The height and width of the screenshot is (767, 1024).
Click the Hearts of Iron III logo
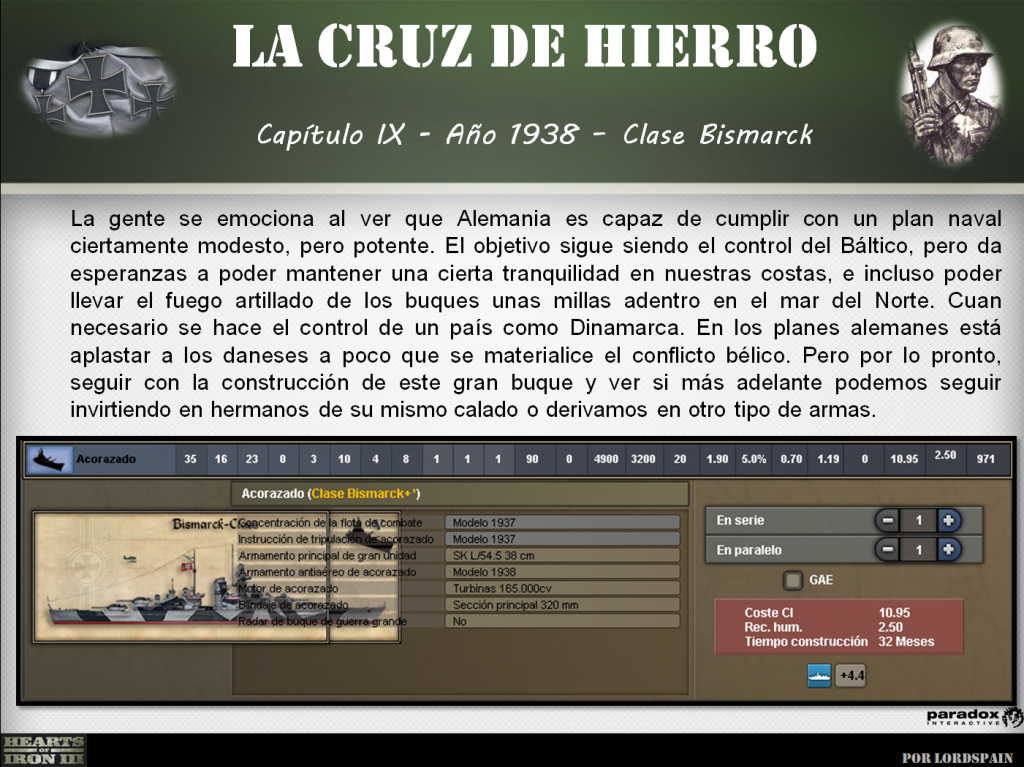[x=43, y=750]
